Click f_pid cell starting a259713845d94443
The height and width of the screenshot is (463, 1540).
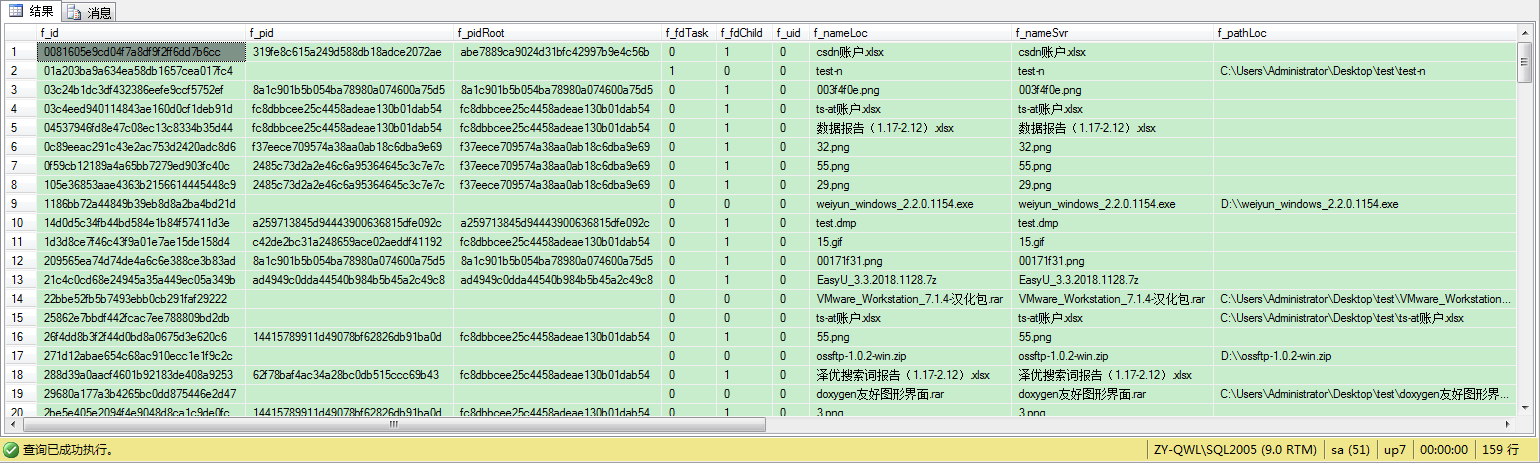point(350,222)
